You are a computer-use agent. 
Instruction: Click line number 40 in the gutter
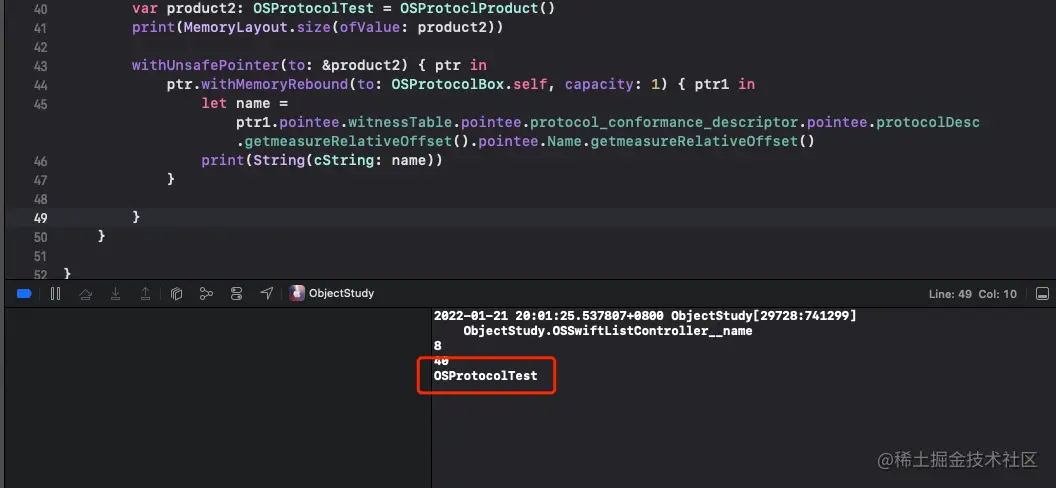40,9
